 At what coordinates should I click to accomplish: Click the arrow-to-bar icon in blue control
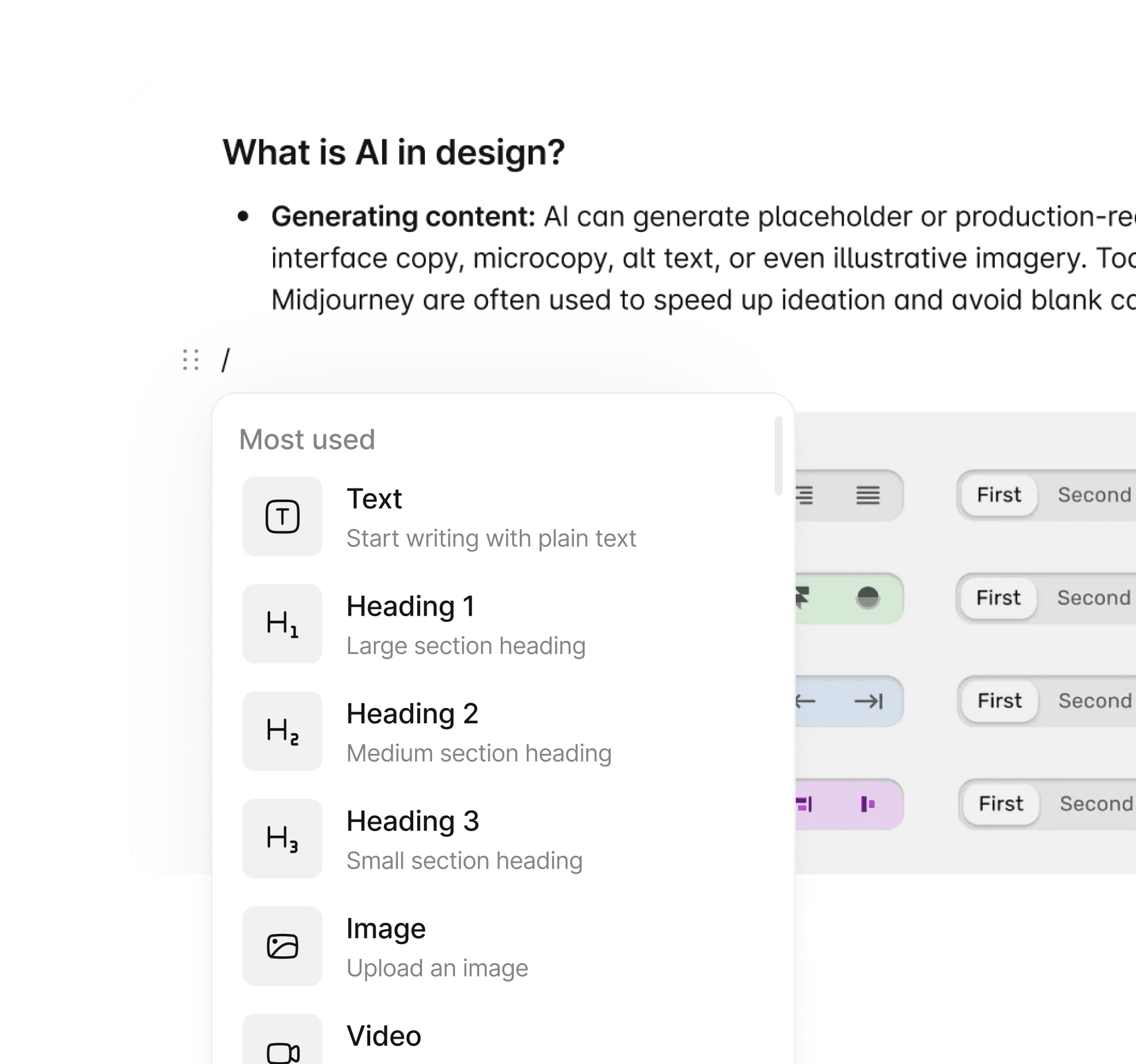point(869,701)
